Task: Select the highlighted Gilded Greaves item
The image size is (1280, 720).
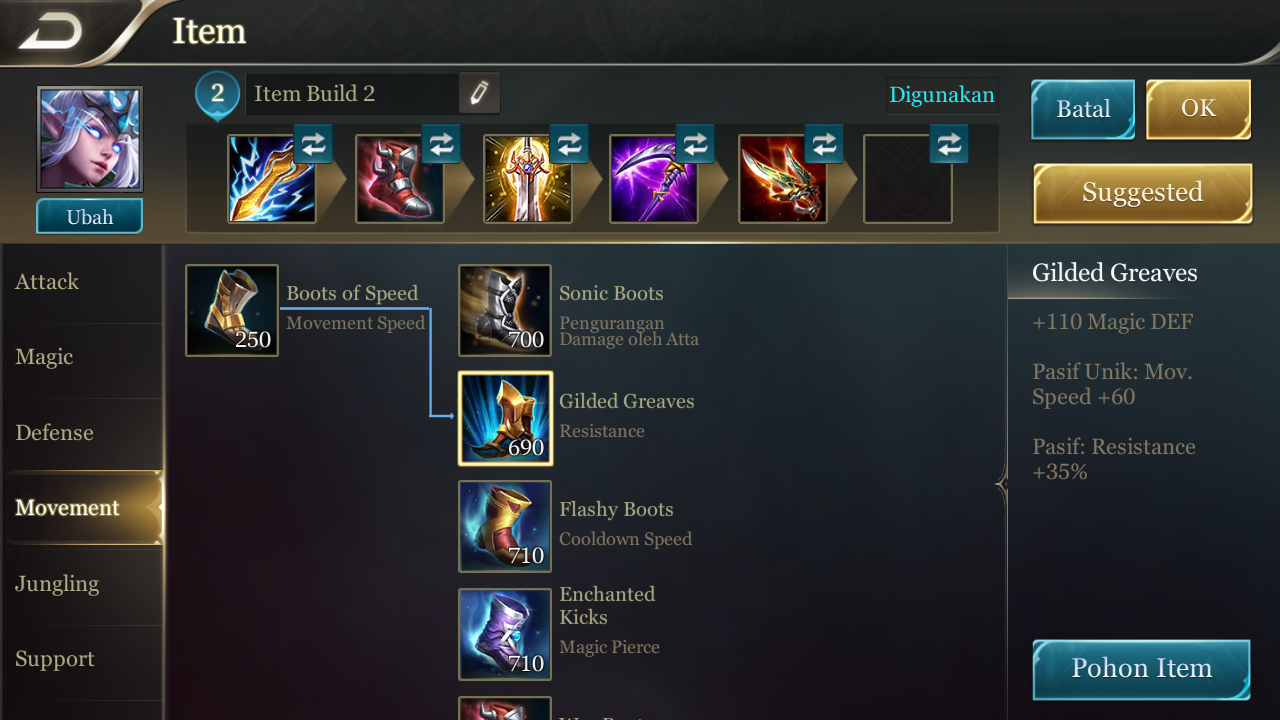Action: click(505, 418)
